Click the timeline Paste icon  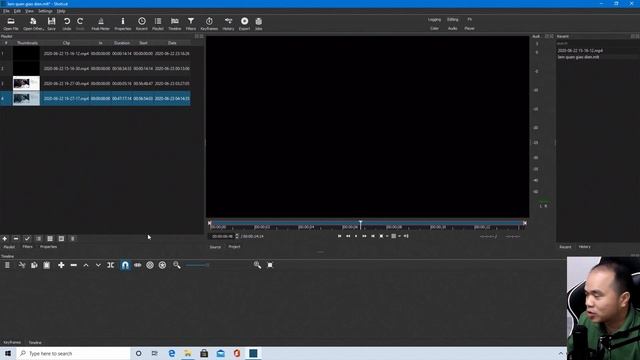point(47,265)
